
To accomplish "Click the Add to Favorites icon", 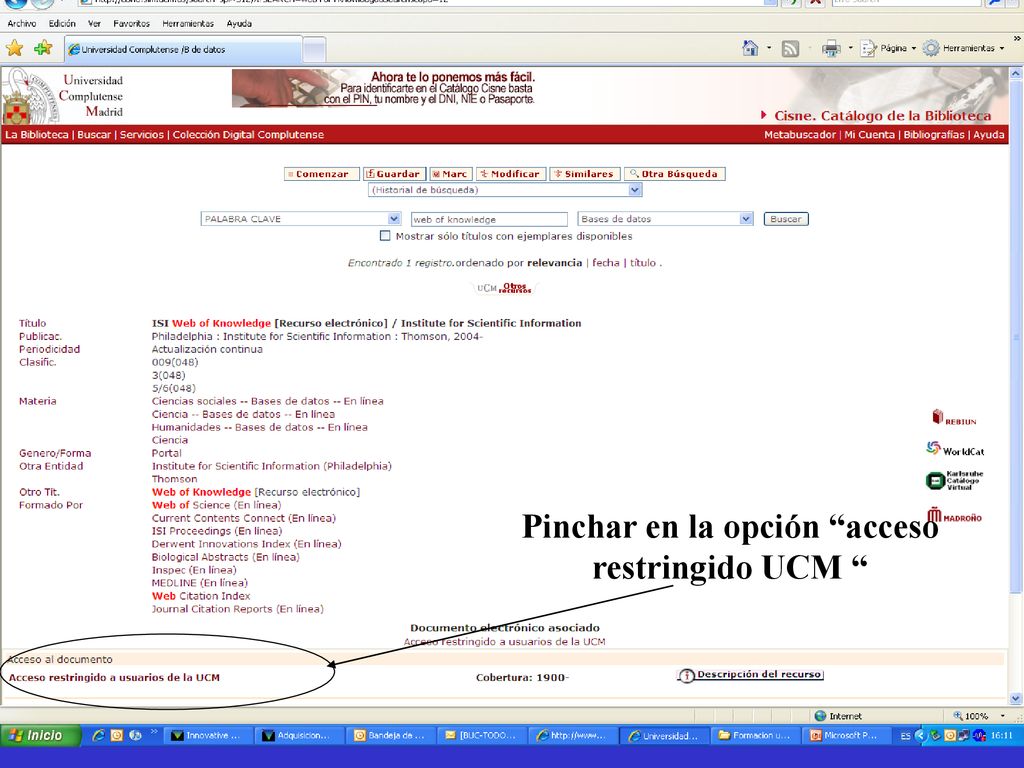I will [x=43, y=48].
